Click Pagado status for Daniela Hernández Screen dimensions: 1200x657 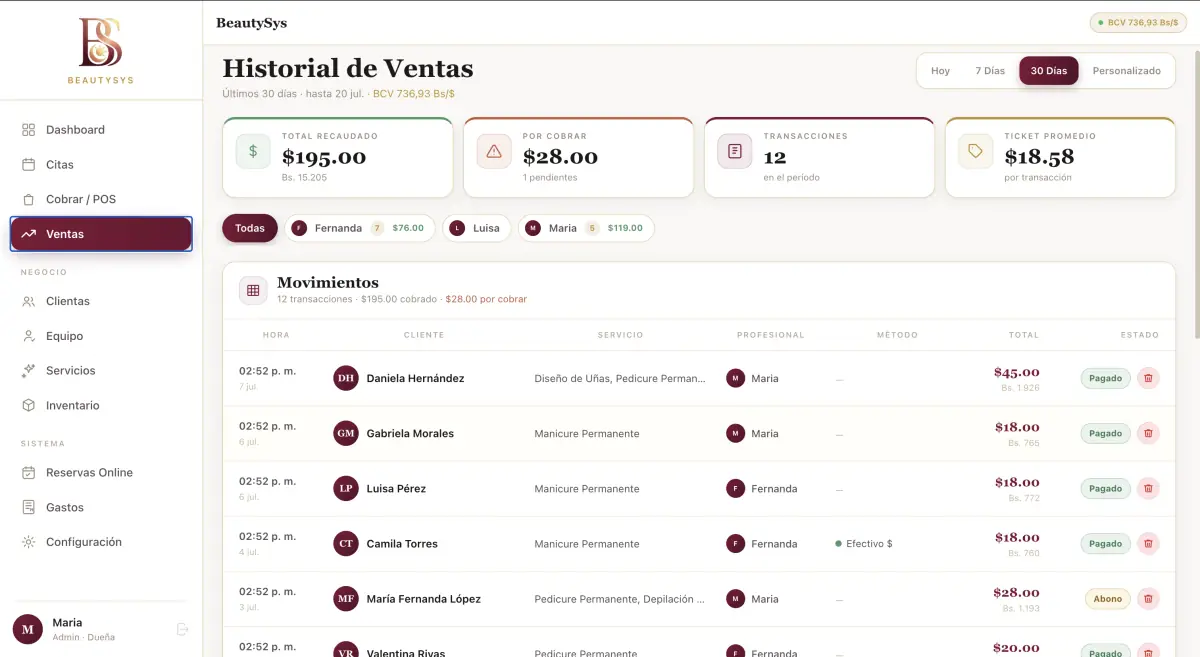click(x=1105, y=378)
